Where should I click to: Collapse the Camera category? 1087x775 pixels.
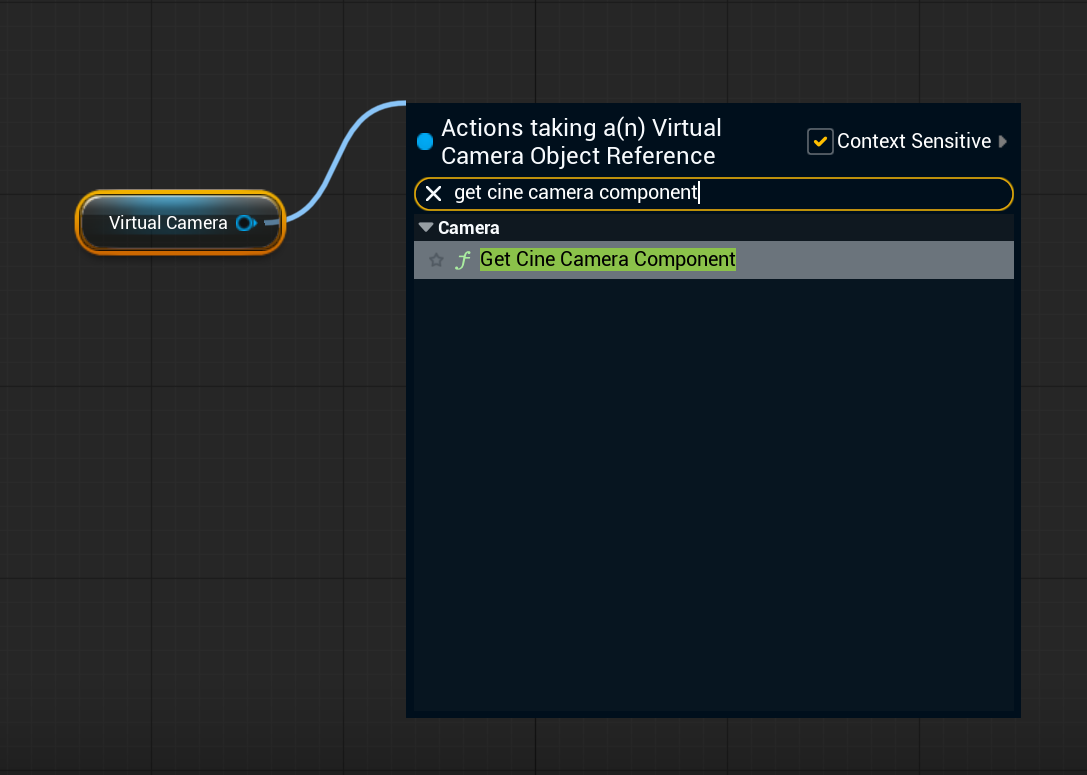(426, 227)
